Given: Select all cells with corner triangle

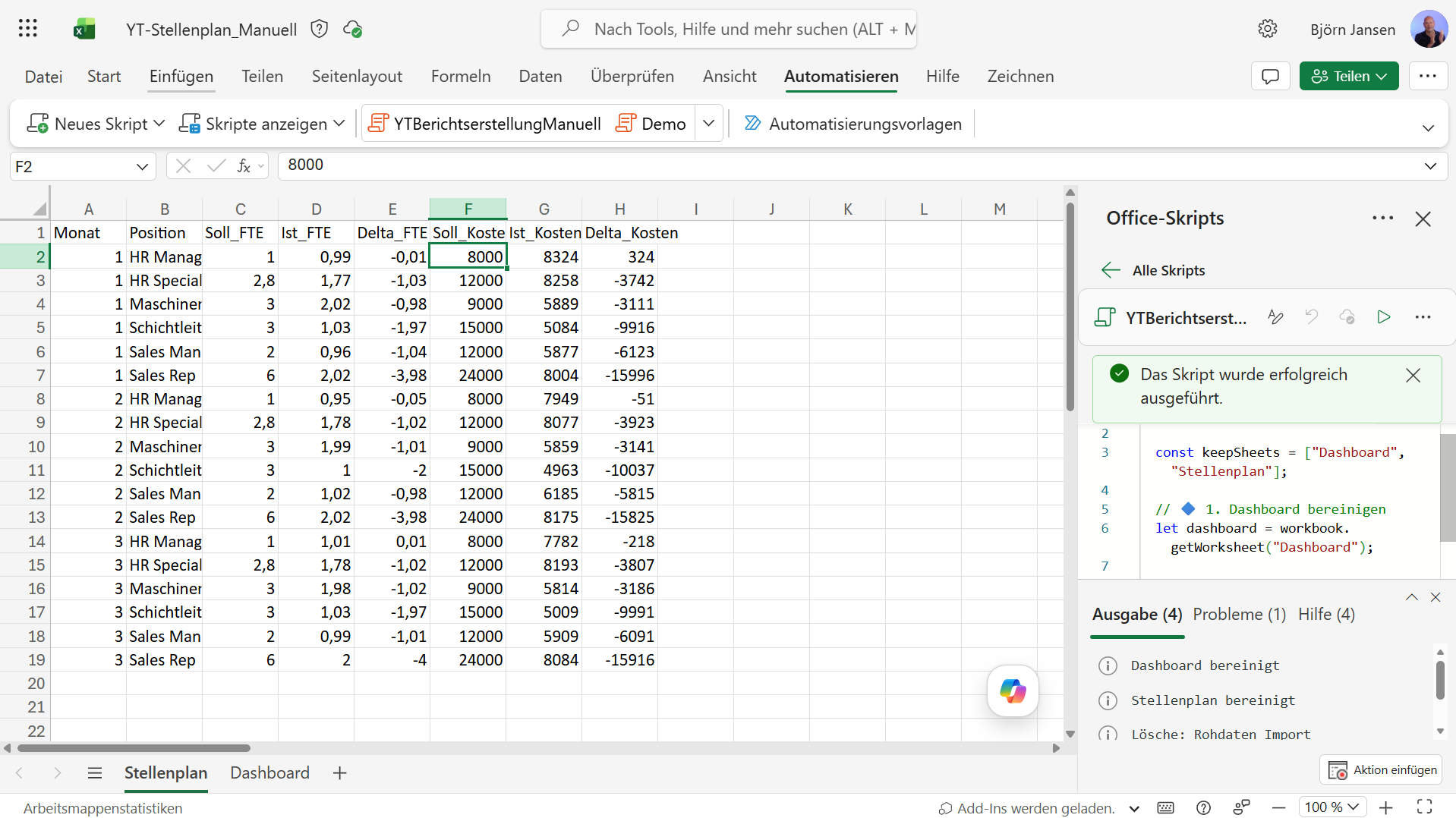Looking at the screenshot, I should tap(39, 209).
